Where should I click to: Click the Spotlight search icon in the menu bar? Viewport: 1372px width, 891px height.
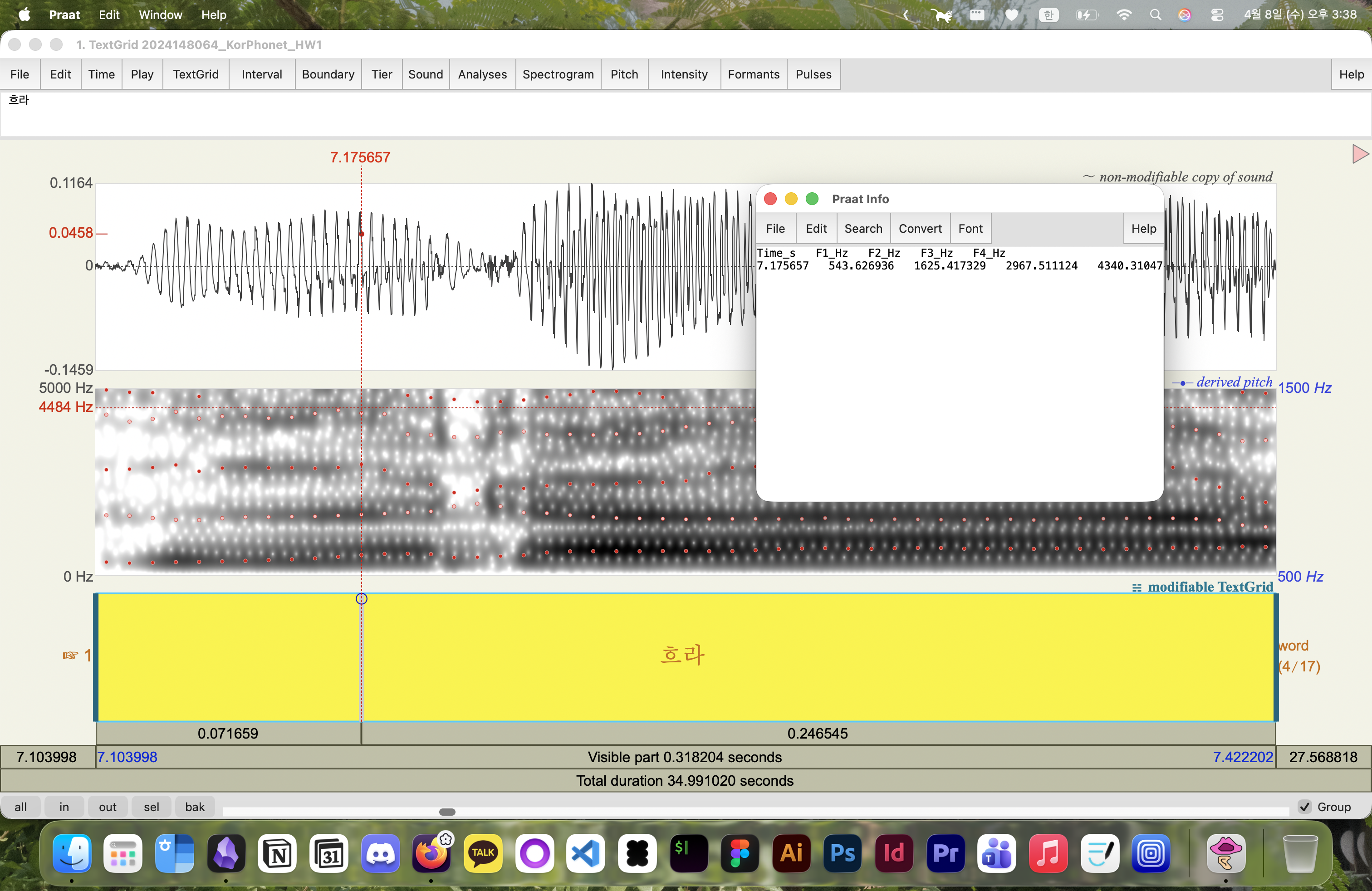click(1155, 15)
